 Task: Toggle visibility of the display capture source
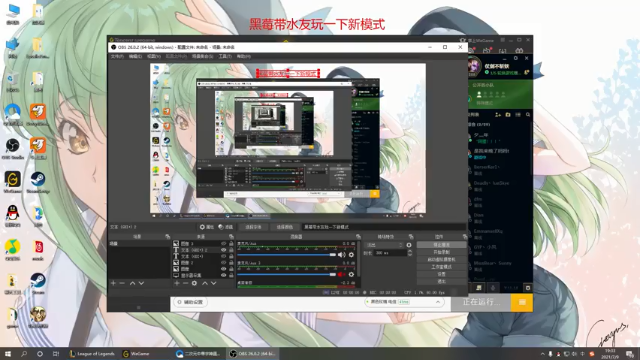pyautogui.click(x=223, y=275)
